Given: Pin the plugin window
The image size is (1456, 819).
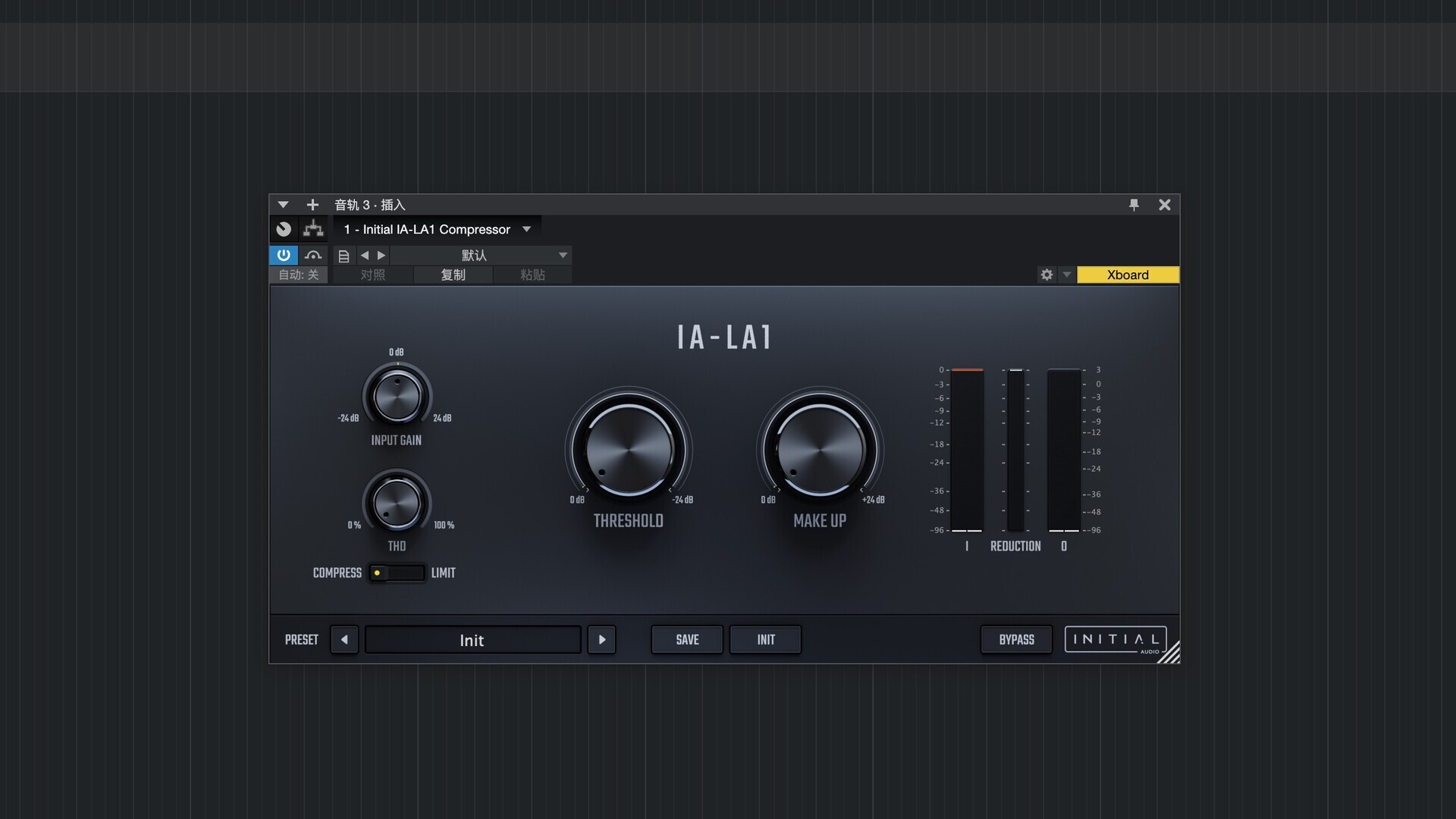Looking at the screenshot, I should 1134,205.
